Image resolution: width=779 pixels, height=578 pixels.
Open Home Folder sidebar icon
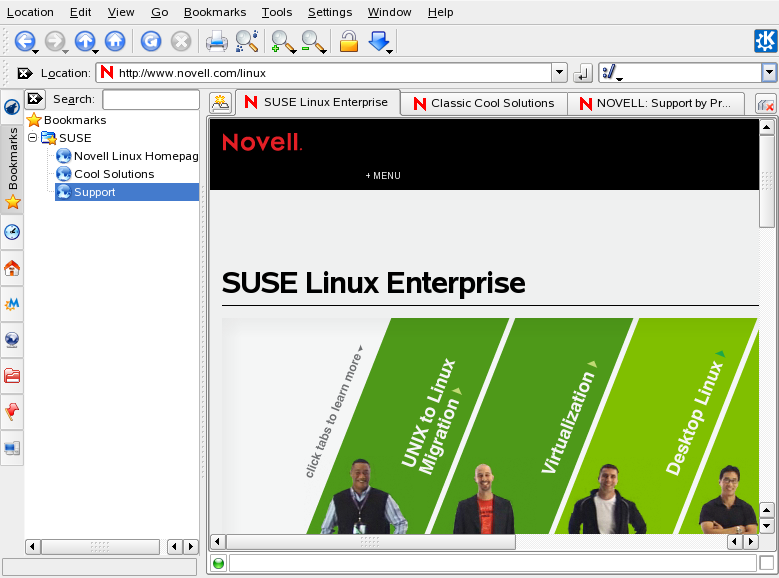coord(12,268)
